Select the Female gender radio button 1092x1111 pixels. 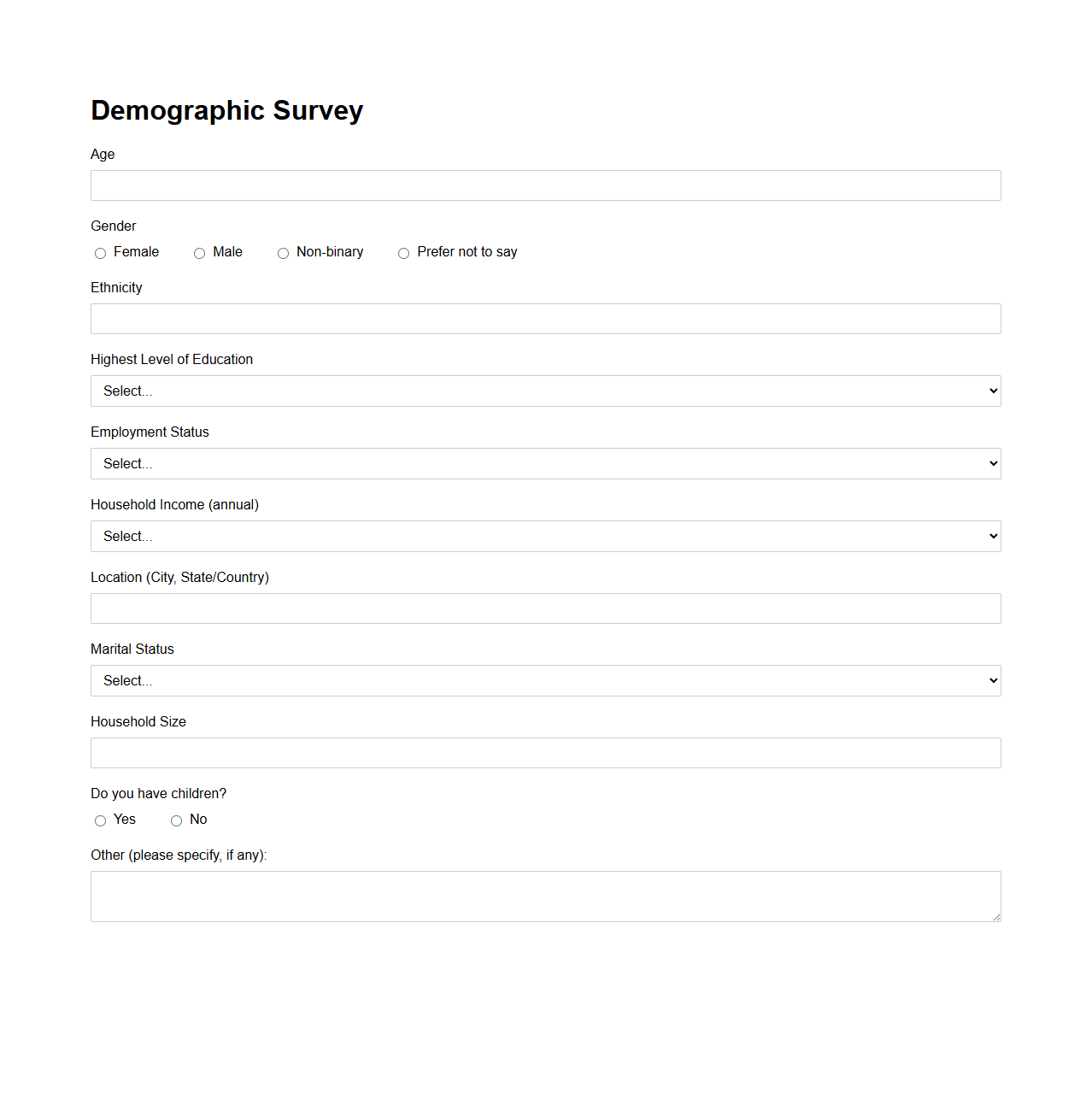[x=100, y=253]
